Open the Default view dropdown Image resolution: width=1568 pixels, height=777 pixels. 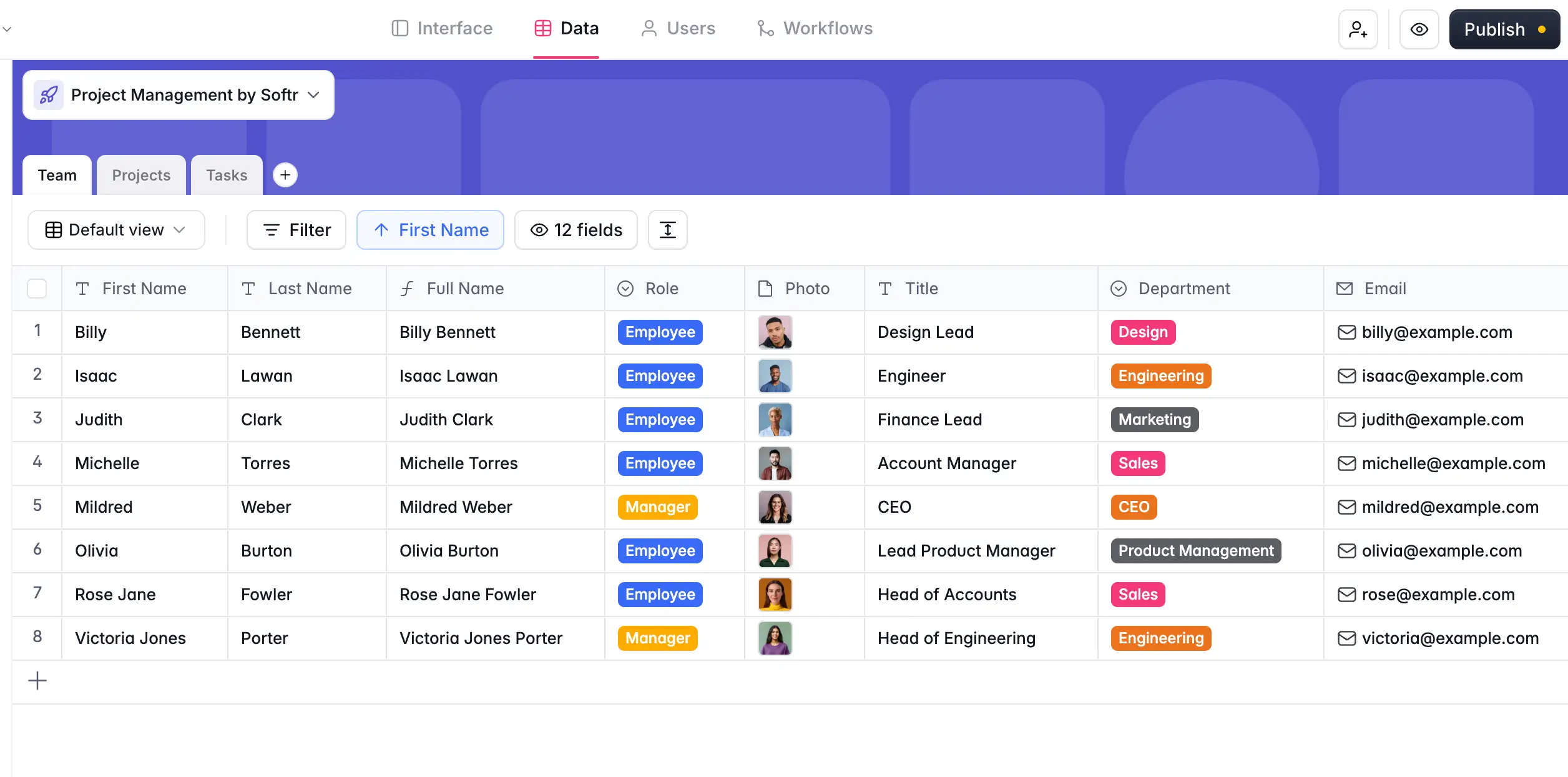pos(116,230)
